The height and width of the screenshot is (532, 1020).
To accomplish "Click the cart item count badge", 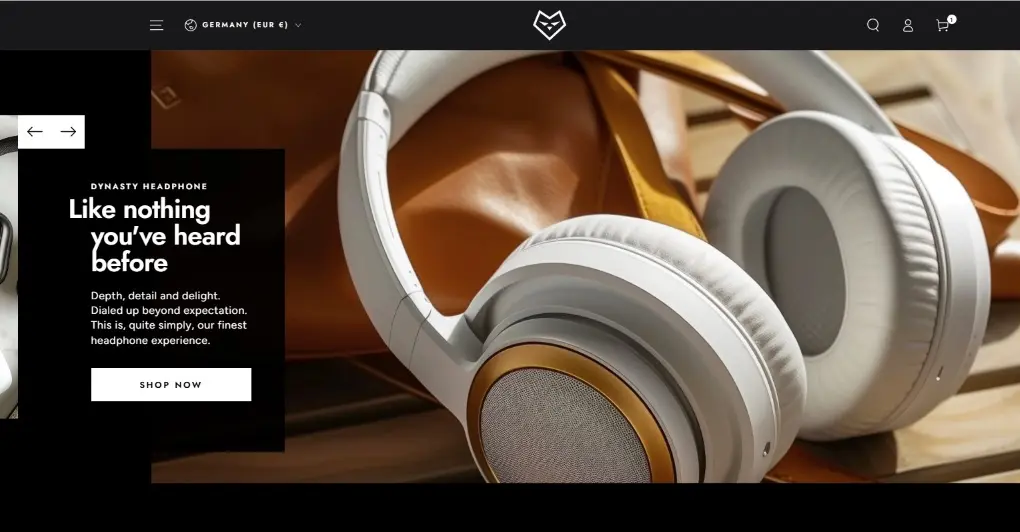I will pyautogui.click(x=951, y=19).
